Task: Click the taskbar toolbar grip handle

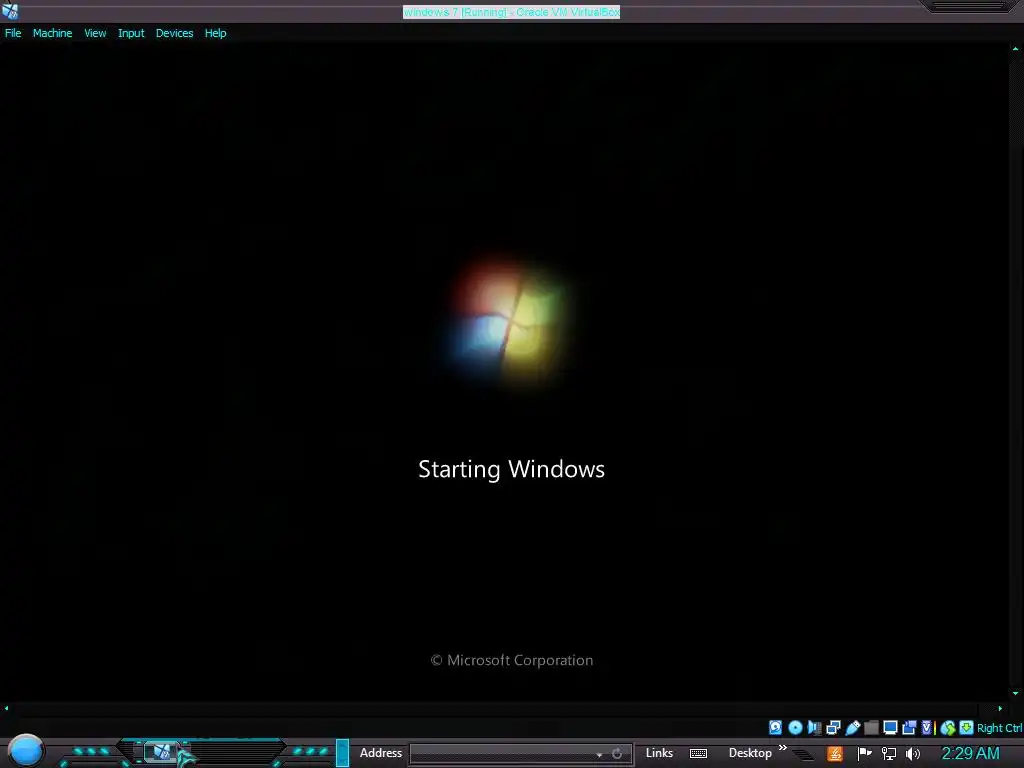Action: (343, 753)
